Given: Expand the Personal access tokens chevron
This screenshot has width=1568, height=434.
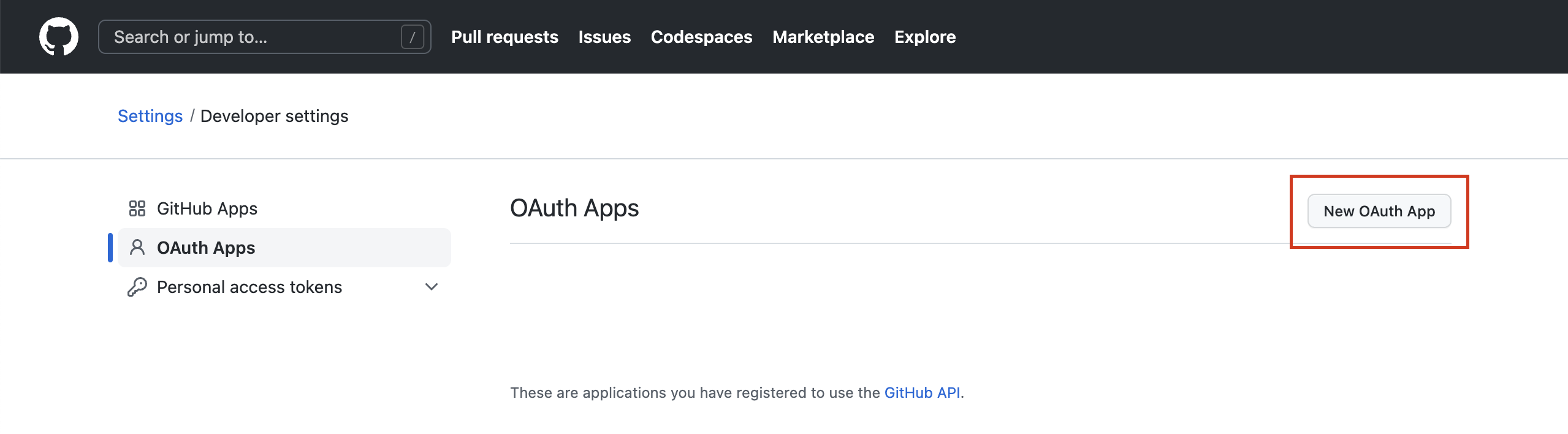Looking at the screenshot, I should click(432, 287).
